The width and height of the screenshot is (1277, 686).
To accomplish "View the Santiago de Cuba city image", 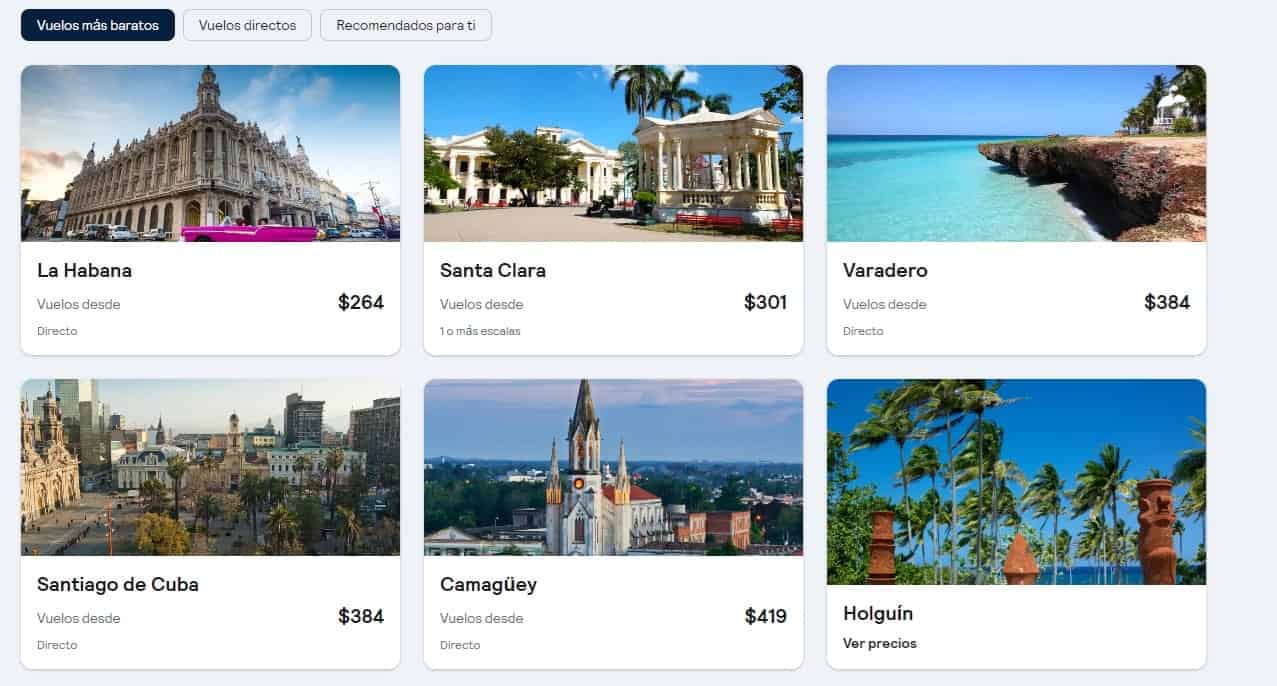I will (210, 467).
